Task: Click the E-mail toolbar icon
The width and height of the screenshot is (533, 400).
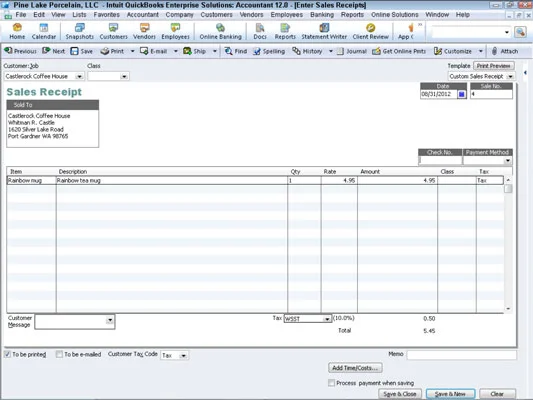Action: click(153, 51)
